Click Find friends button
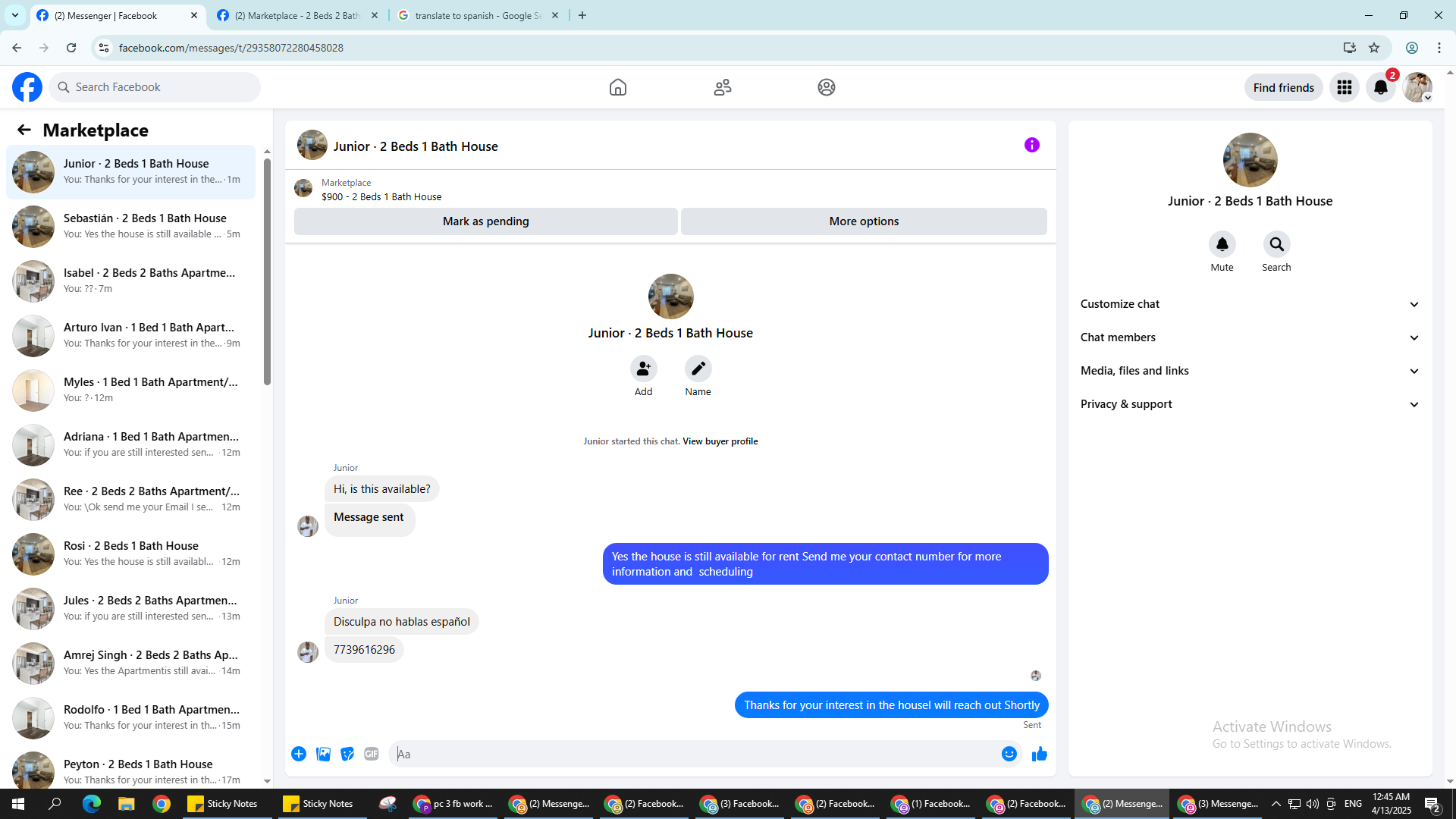Image resolution: width=1456 pixels, height=819 pixels. 1284,87
